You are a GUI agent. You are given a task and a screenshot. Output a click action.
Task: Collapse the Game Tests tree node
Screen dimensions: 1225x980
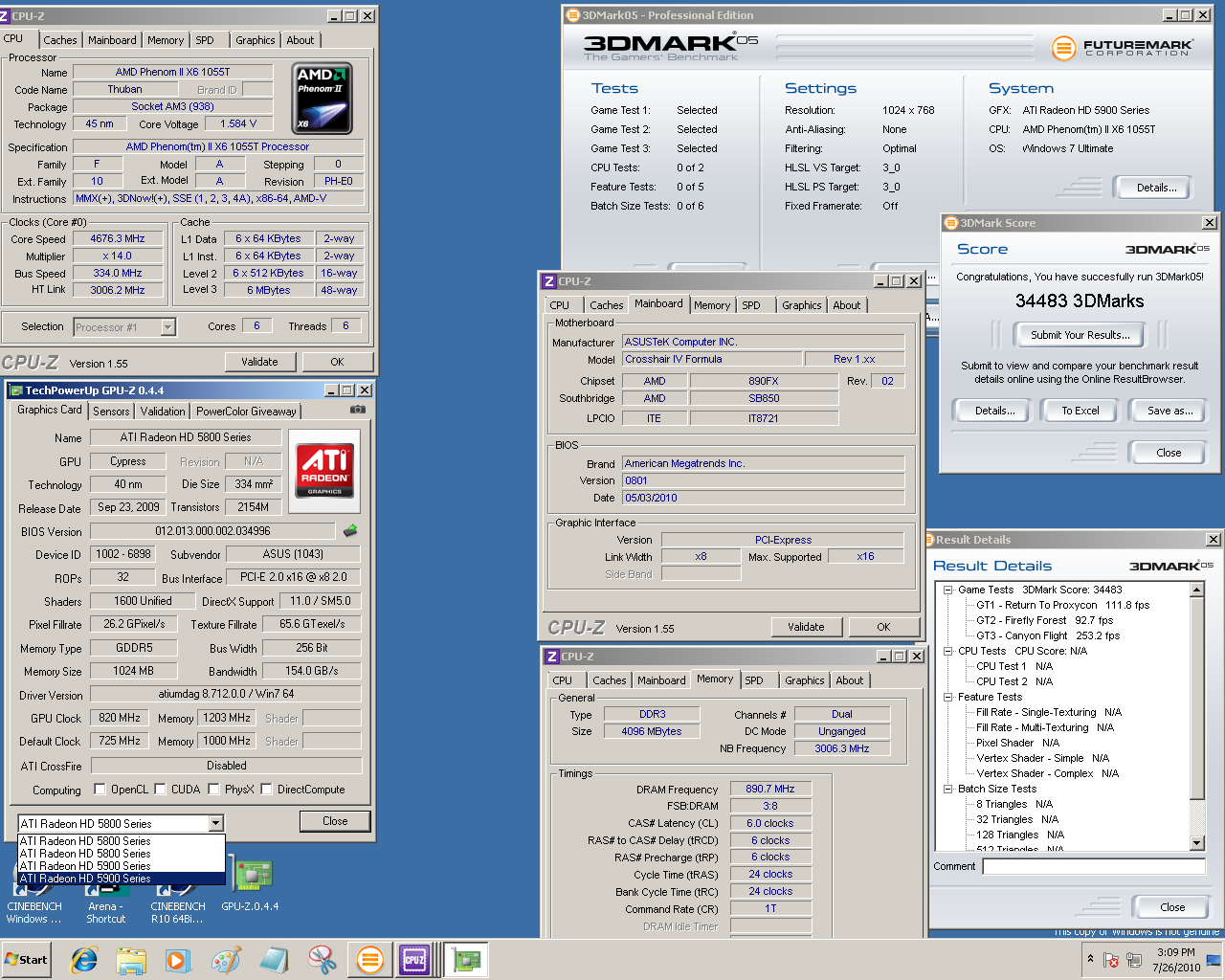point(947,590)
